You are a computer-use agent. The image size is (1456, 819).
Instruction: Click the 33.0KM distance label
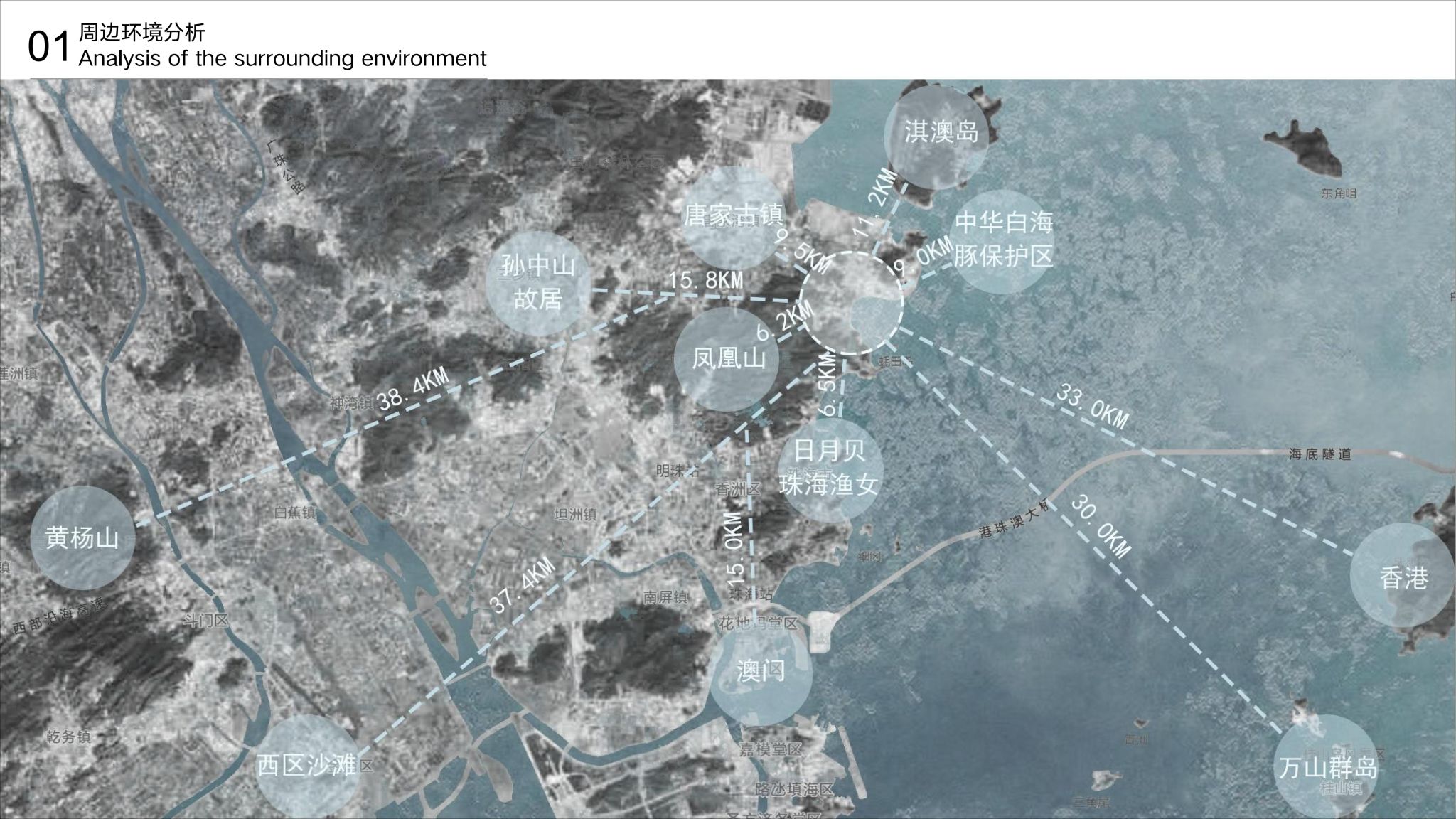click(x=1091, y=407)
